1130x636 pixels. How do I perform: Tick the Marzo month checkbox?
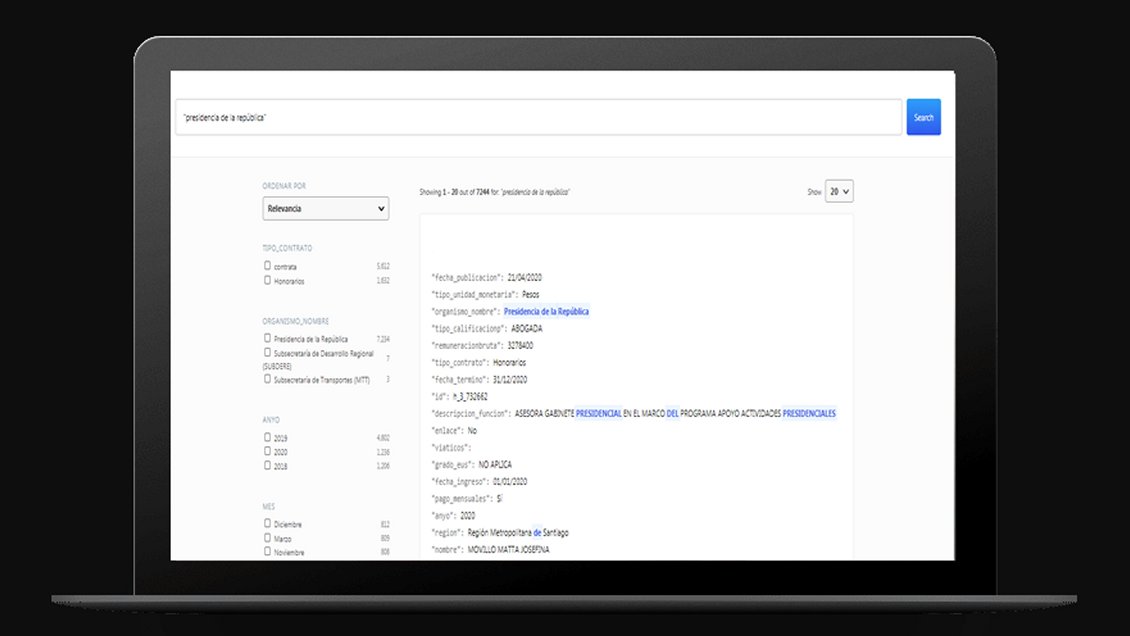tap(267, 537)
